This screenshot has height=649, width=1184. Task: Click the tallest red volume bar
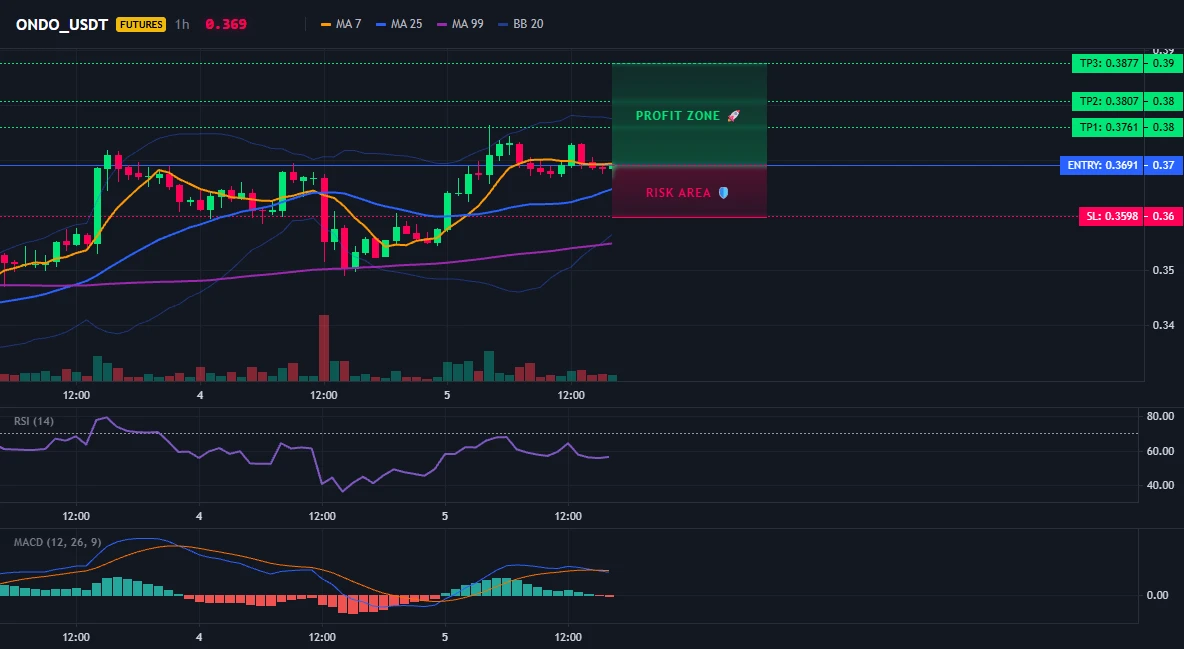pyautogui.click(x=324, y=348)
